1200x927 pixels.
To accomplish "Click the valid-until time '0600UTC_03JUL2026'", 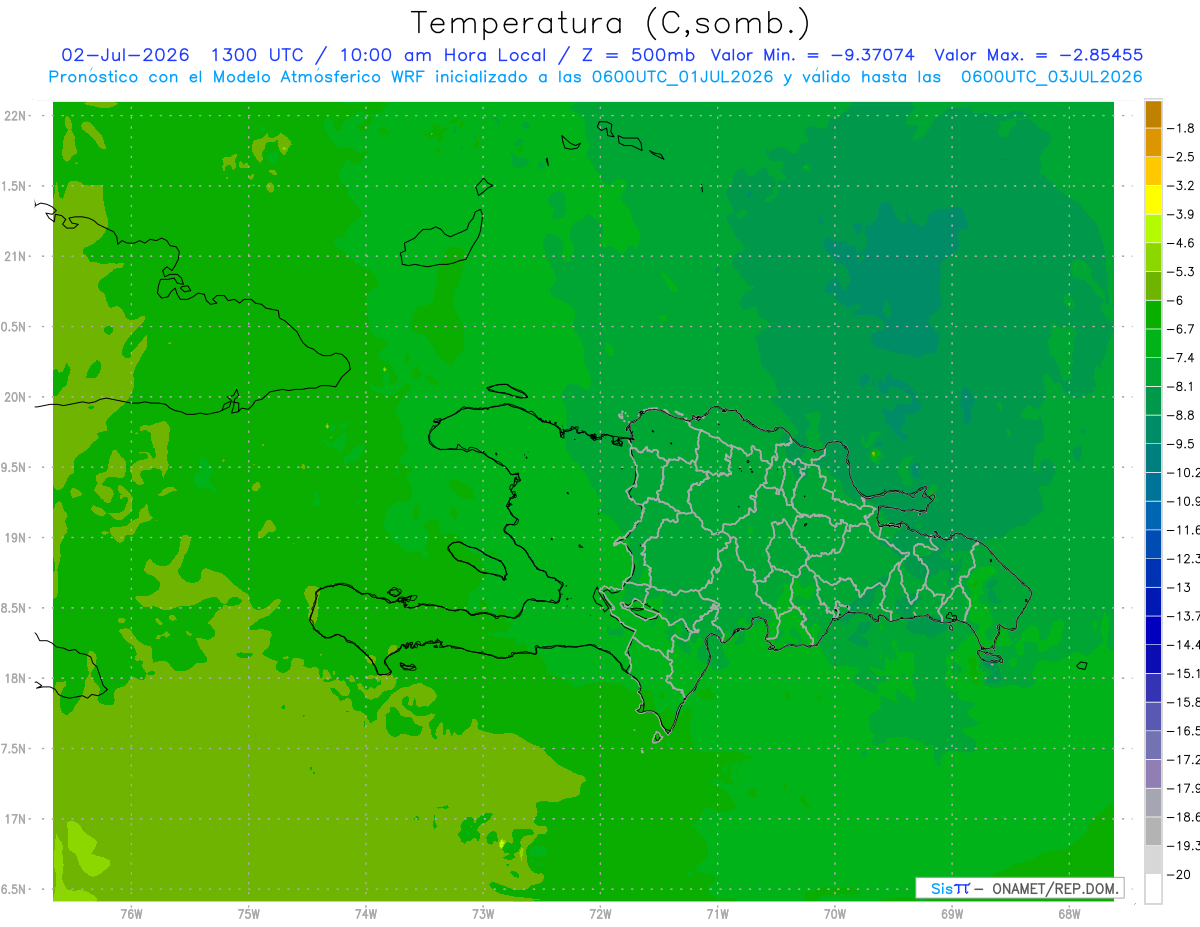I will [x=1051, y=77].
